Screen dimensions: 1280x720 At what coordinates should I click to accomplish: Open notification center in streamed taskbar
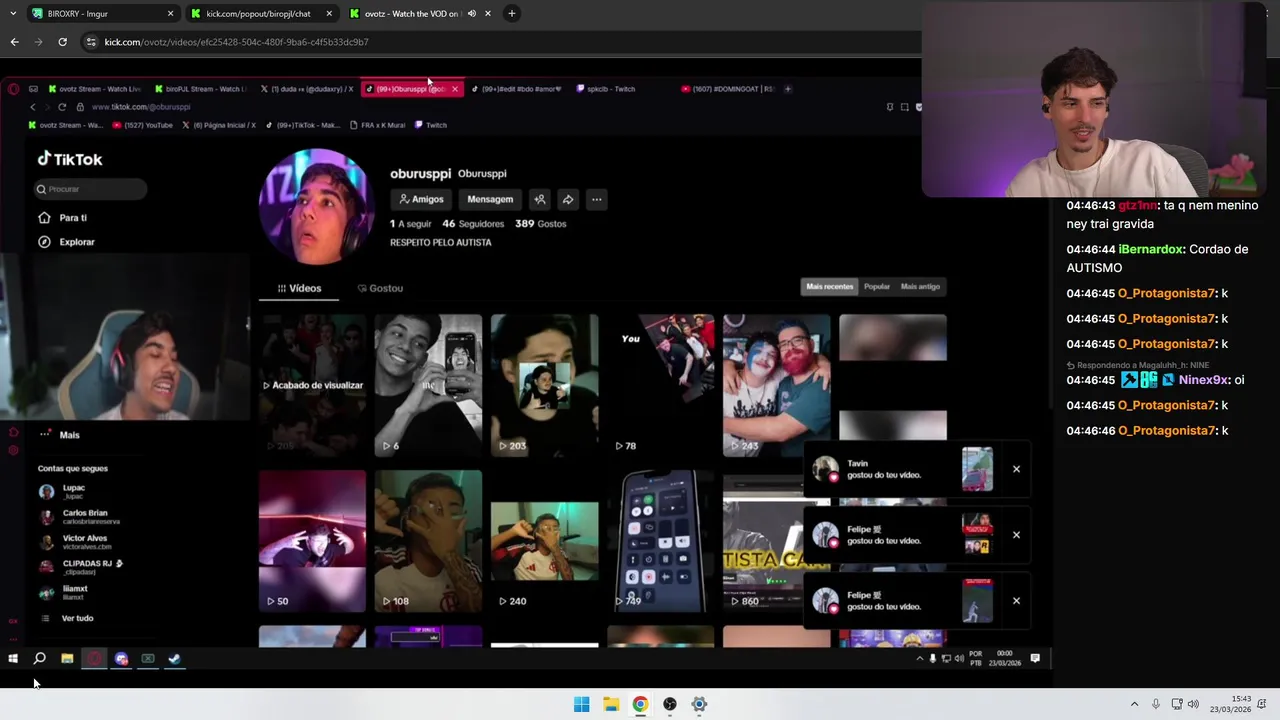pyautogui.click(x=1035, y=658)
